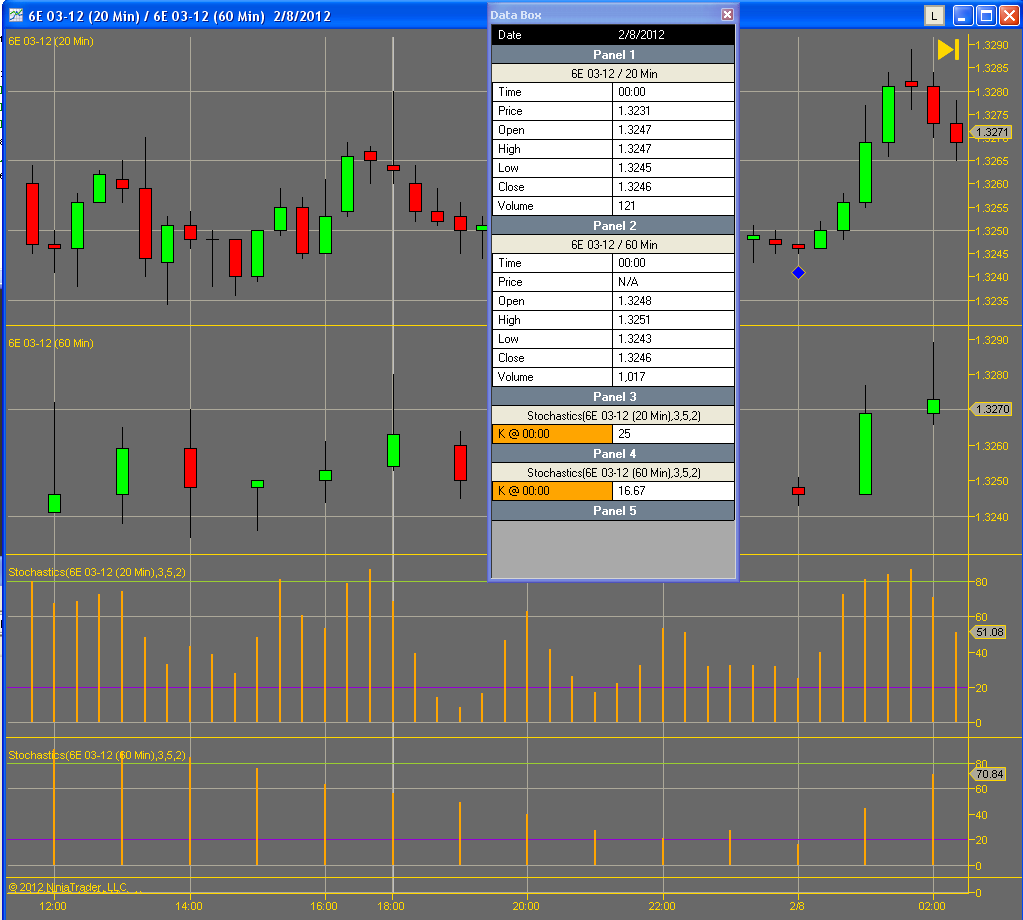Click the Panel 2 High value 1.3251
Image resolution: width=1023 pixels, height=920 pixels.
tap(673, 320)
